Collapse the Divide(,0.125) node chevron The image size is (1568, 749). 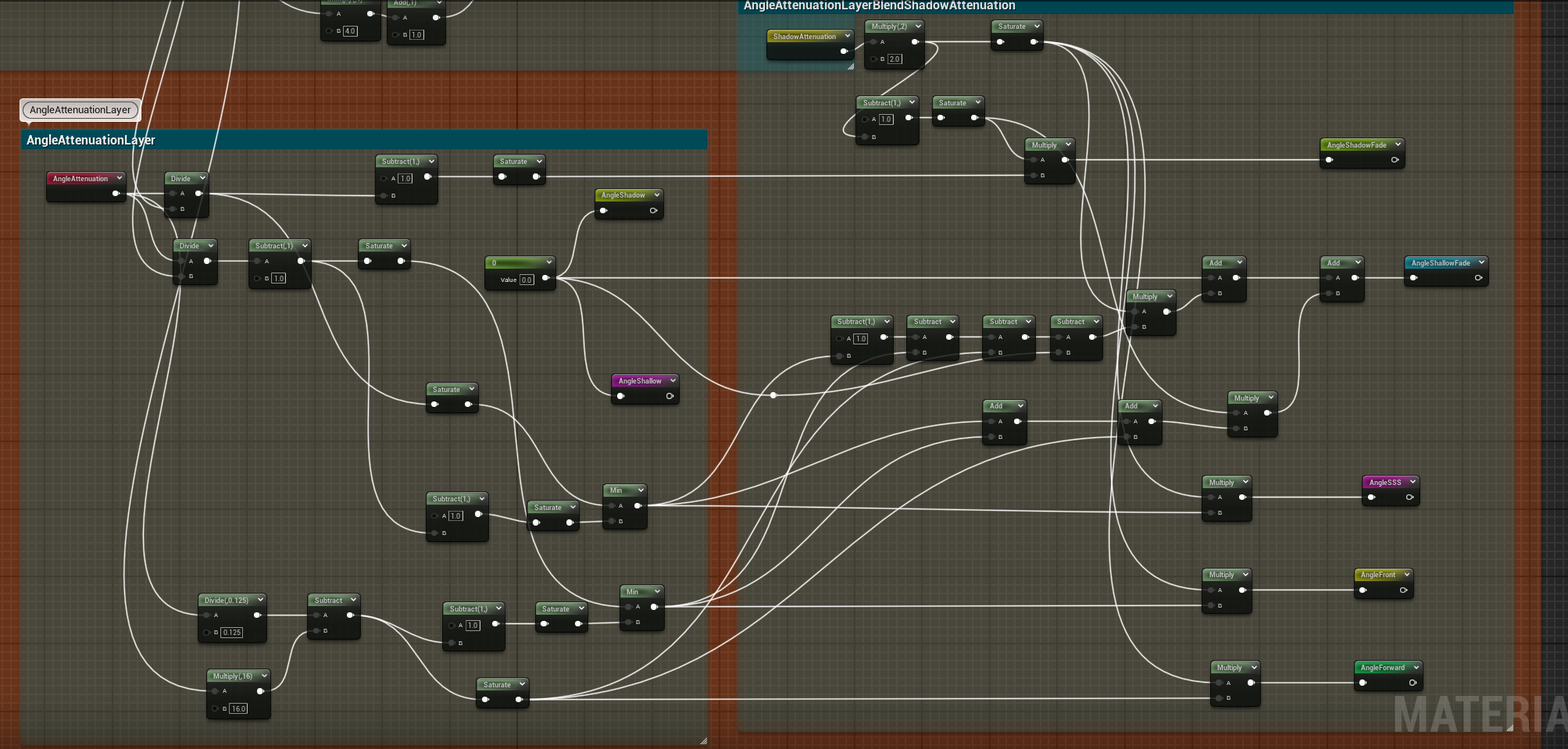click(x=260, y=600)
